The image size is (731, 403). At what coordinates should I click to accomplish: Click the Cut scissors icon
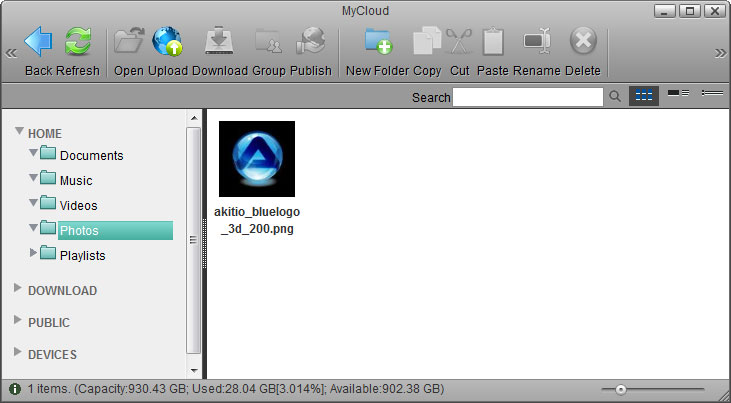coord(459,42)
